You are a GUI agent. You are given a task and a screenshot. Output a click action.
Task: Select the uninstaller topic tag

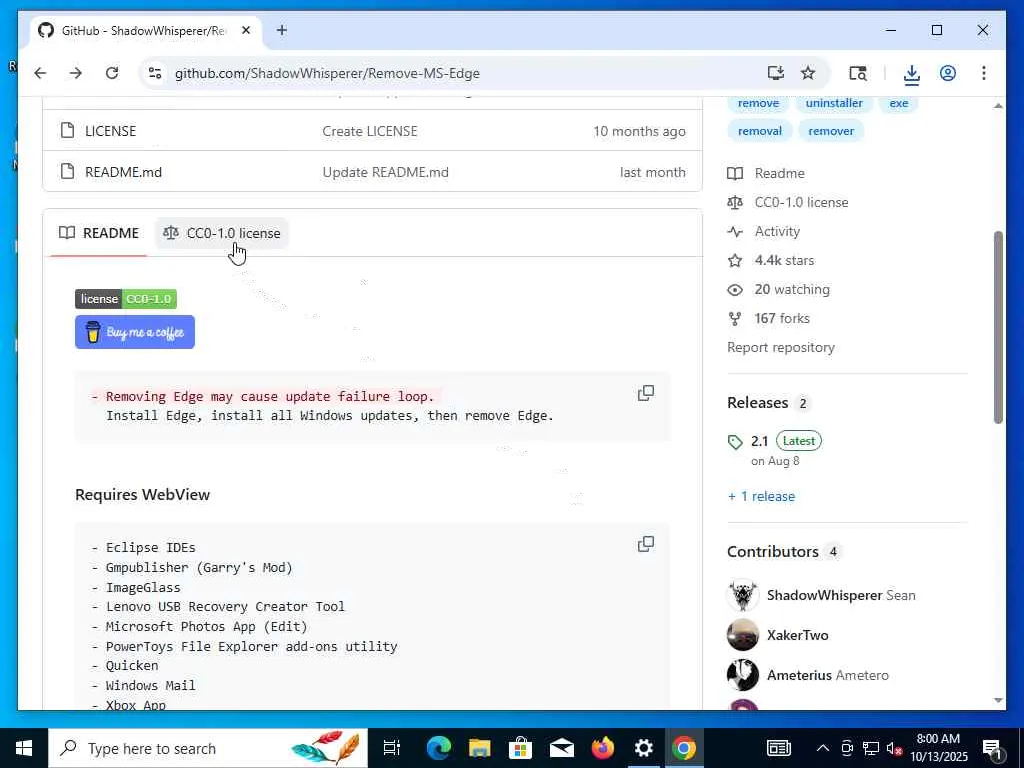click(x=834, y=103)
